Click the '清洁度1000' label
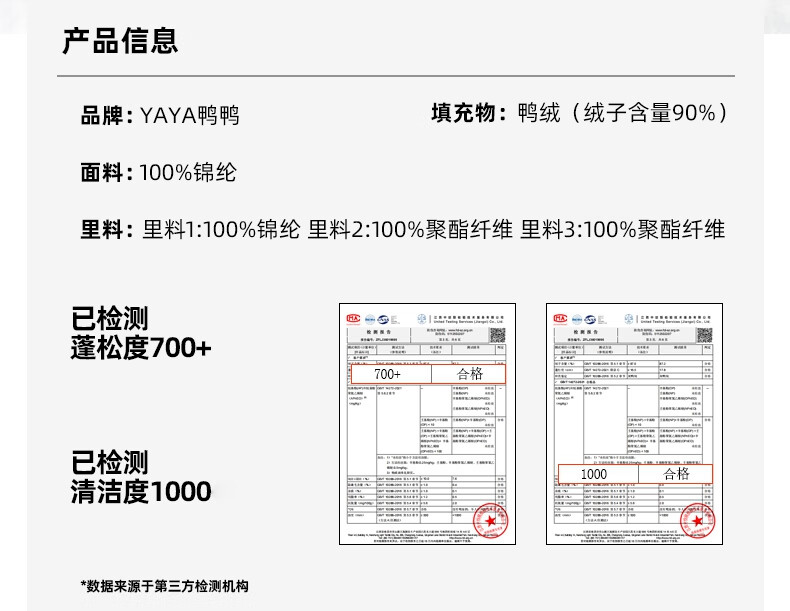Viewport: 790px width, 611px height. coord(141,491)
